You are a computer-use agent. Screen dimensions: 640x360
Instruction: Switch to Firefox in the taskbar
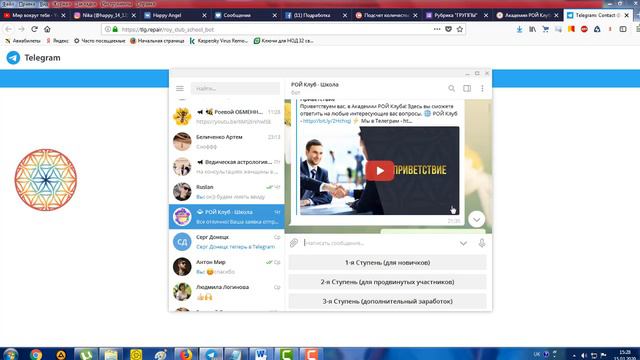coord(186,354)
